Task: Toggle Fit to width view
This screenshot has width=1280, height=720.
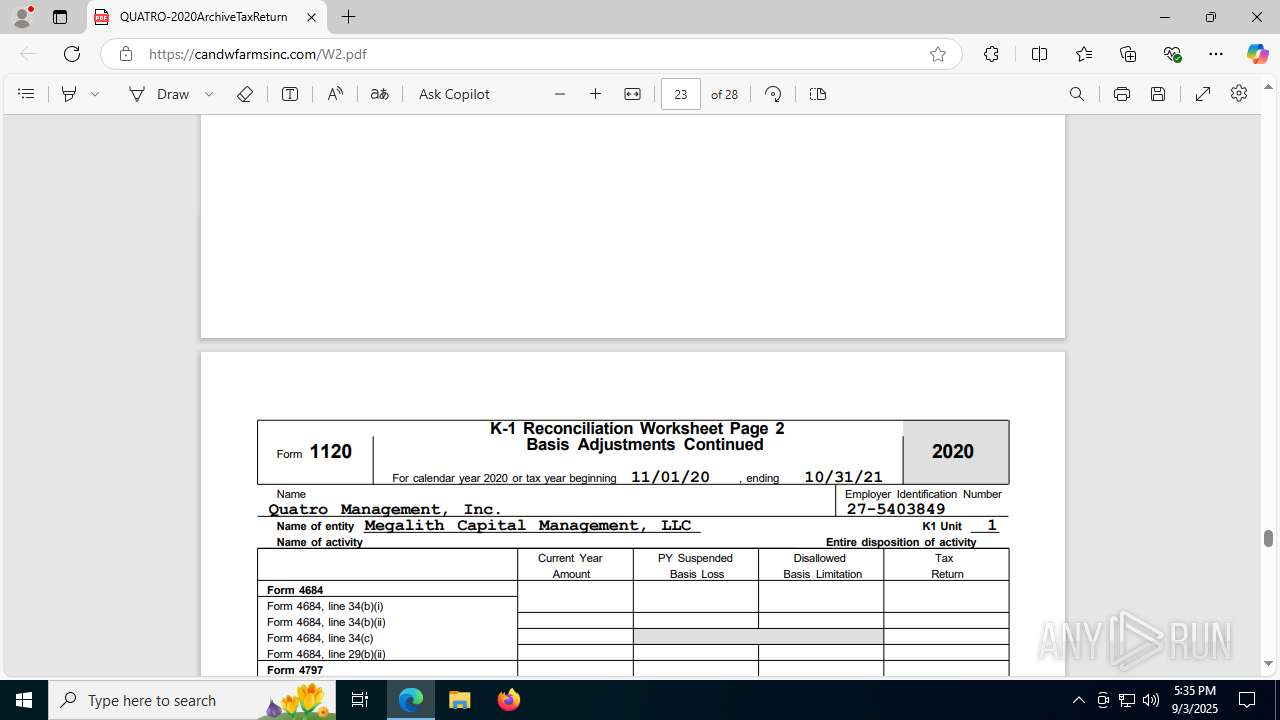Action: click(633, 94)
